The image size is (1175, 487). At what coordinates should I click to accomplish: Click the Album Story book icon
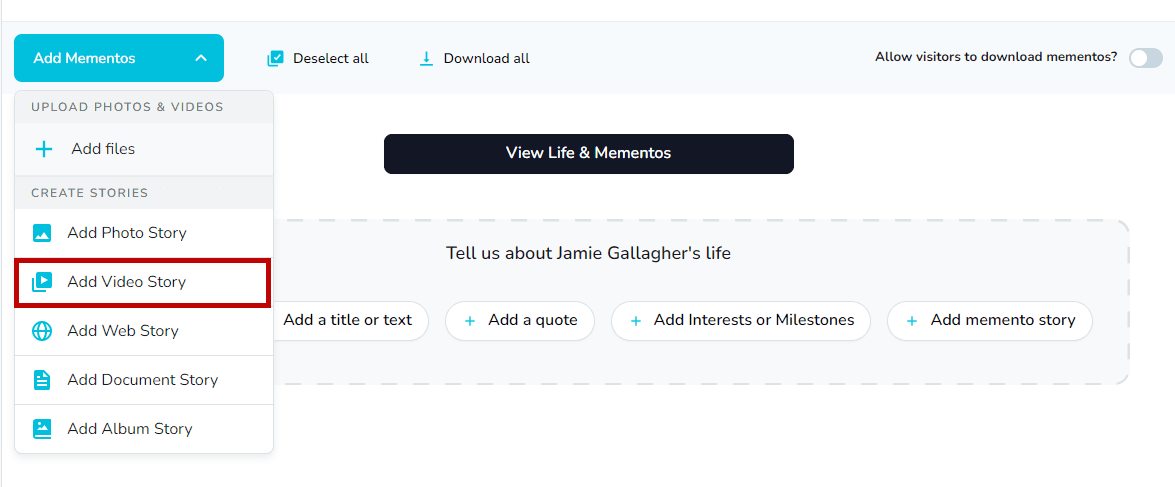coord(42,429)
